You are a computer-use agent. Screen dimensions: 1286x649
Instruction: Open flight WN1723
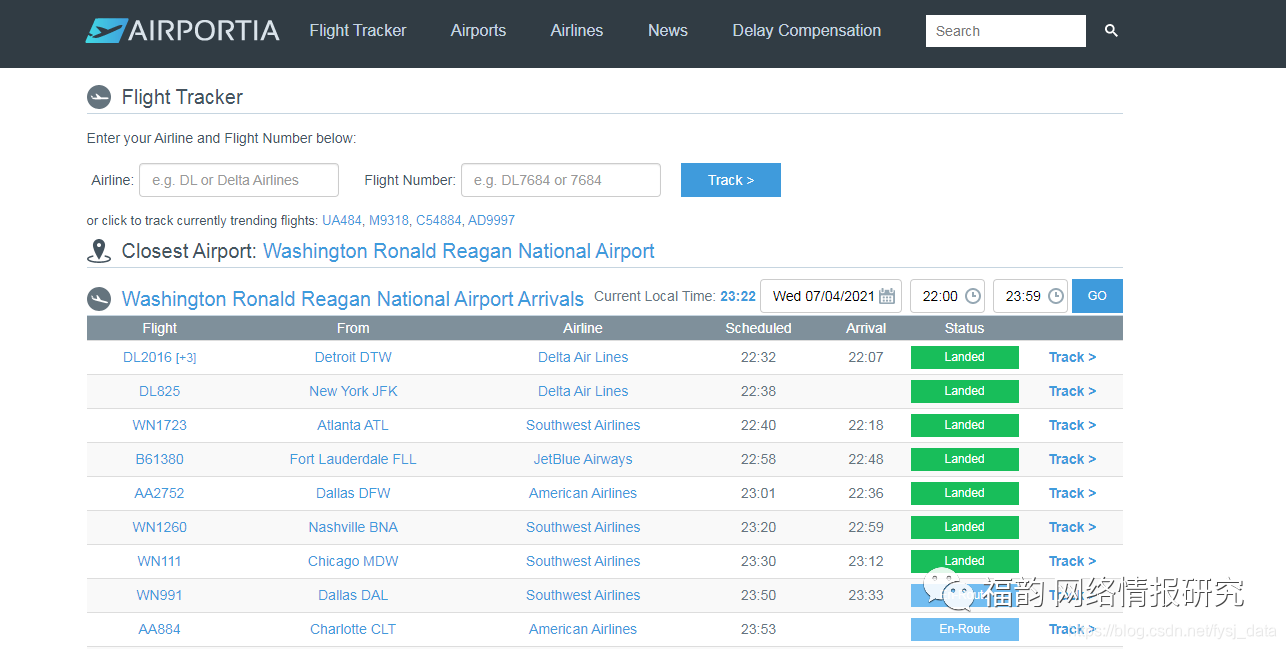pyautogui.click(x=160, y=425)
